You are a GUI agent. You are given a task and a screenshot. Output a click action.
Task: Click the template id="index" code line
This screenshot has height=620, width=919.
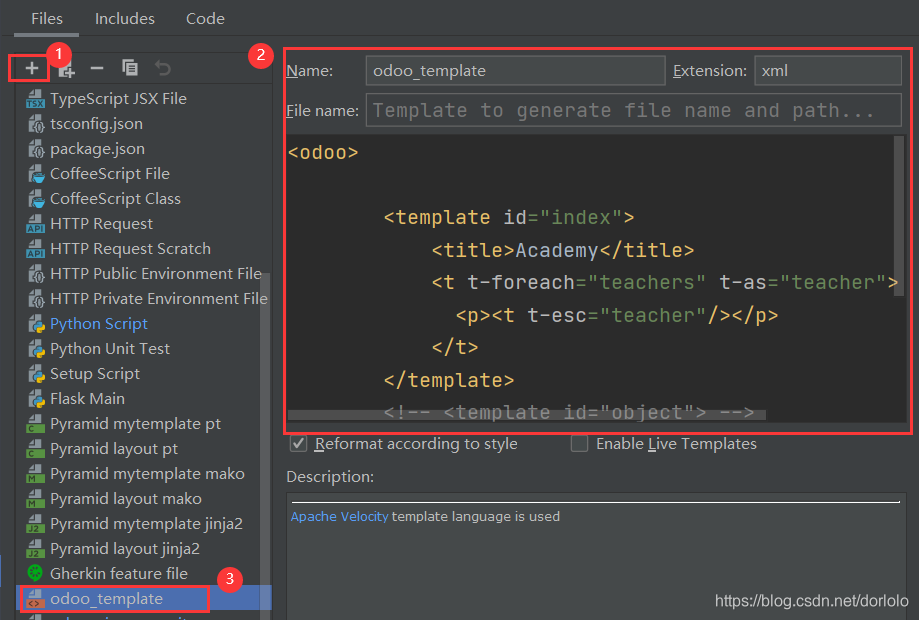coord(509,217)
